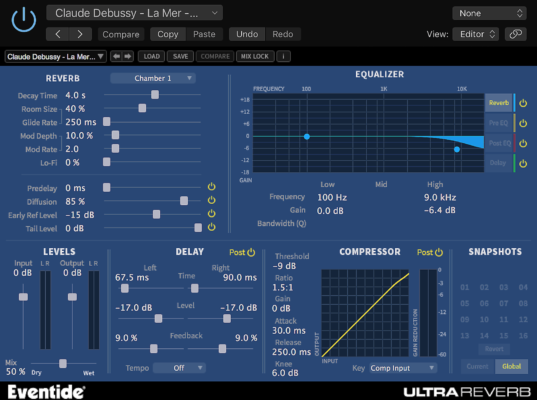Click the low band EQ point at 100 Hz

307,137
